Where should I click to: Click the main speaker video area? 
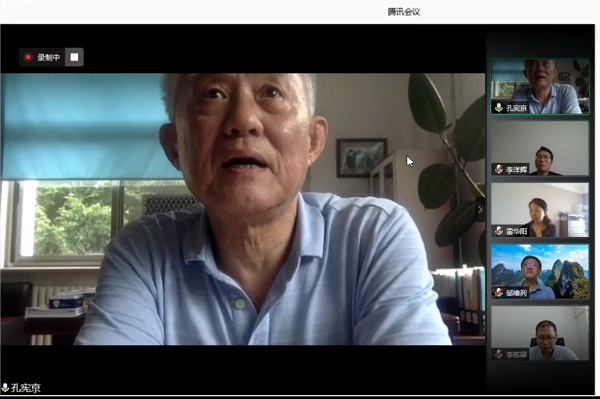pyautogui.click(x=243, y=209)
